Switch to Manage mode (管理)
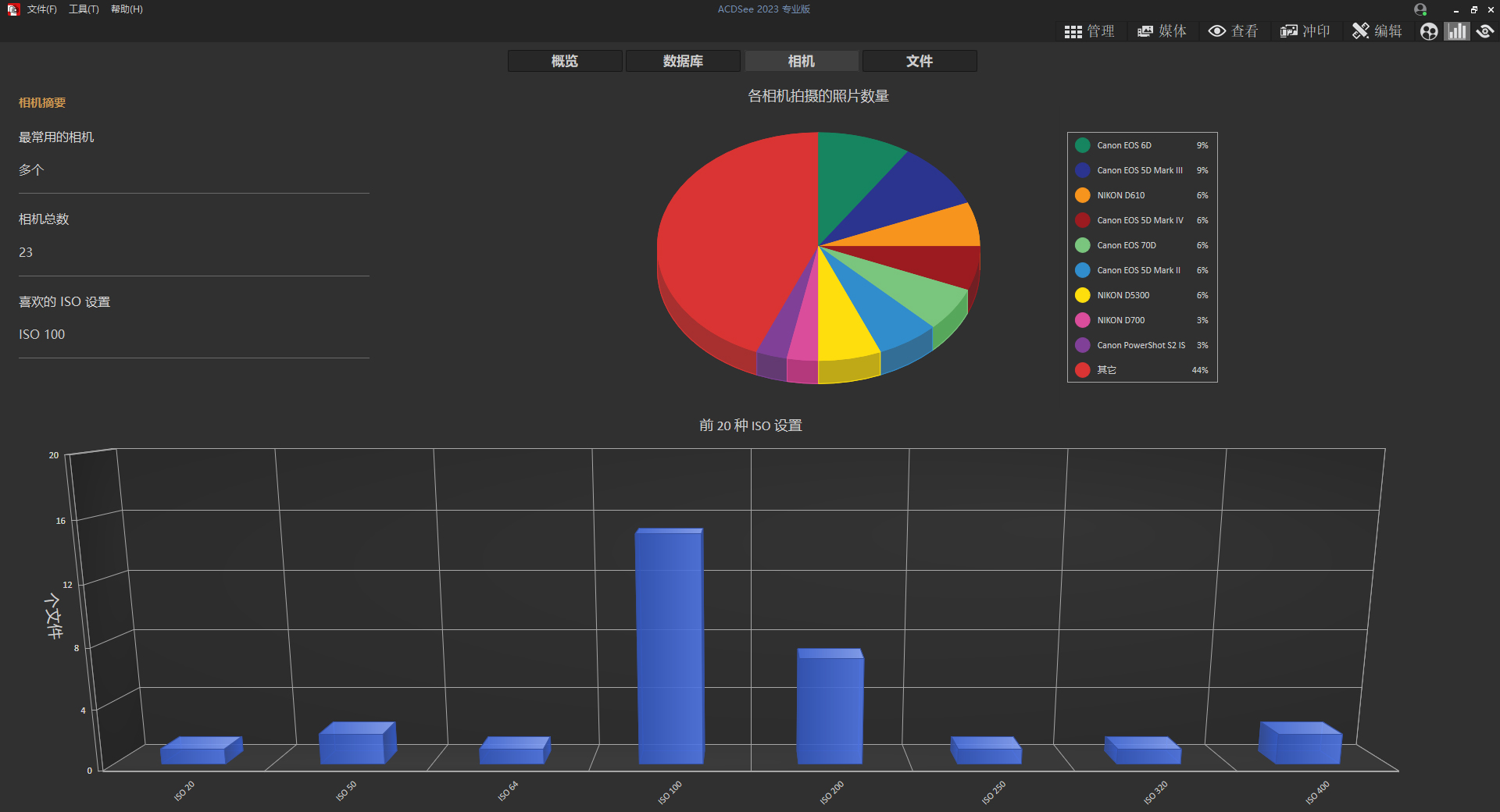This screenshot has height=812, width=1500. (1090, 31)
